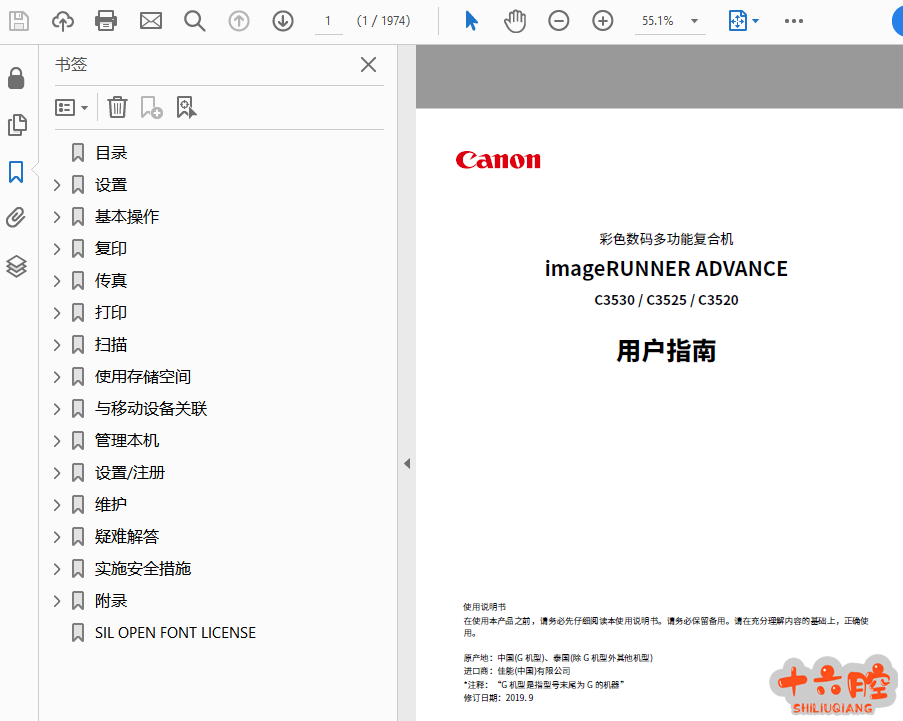The image size is (903, 721).
Task: Jump to SIL OPEN FONT LICENSE bookmark
Action: [x=175, y=633]
